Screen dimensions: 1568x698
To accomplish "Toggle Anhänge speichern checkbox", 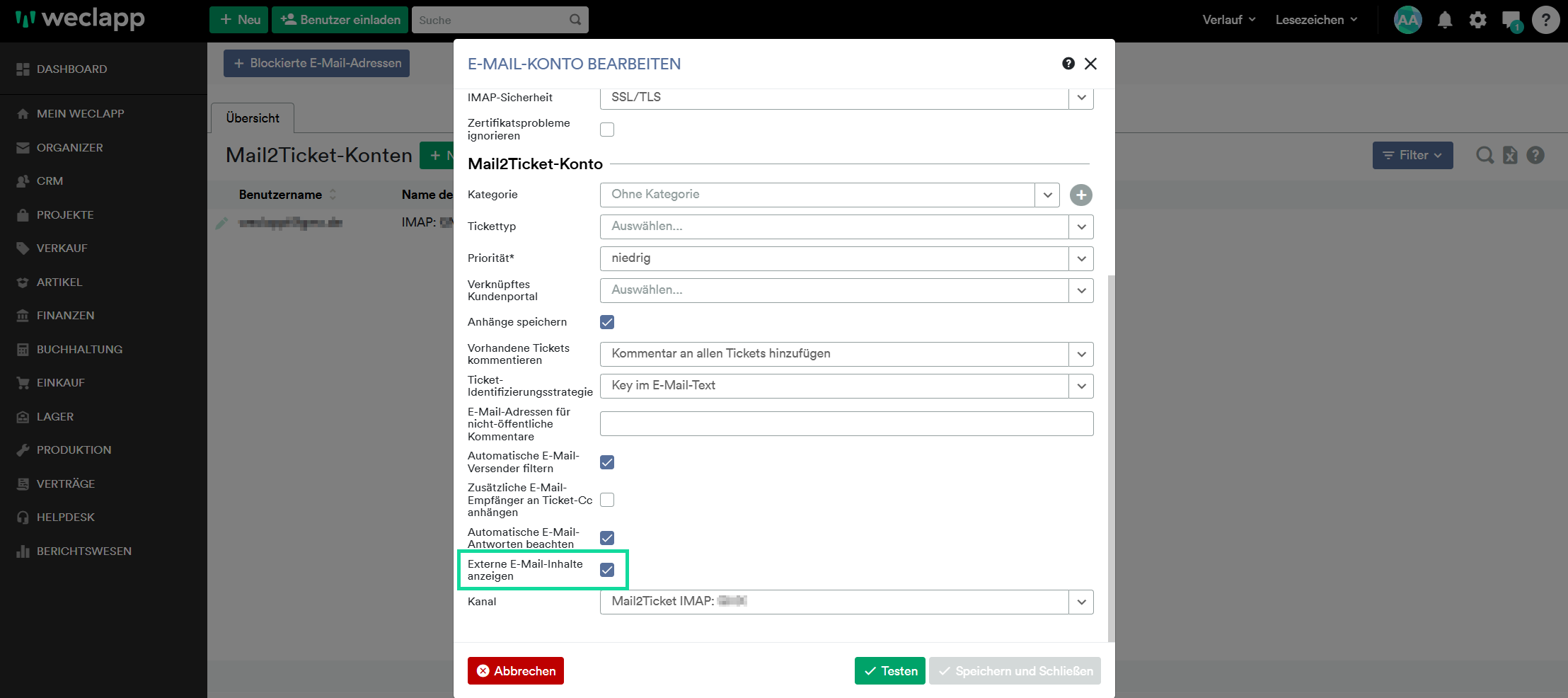I will [x=607, y=322].
